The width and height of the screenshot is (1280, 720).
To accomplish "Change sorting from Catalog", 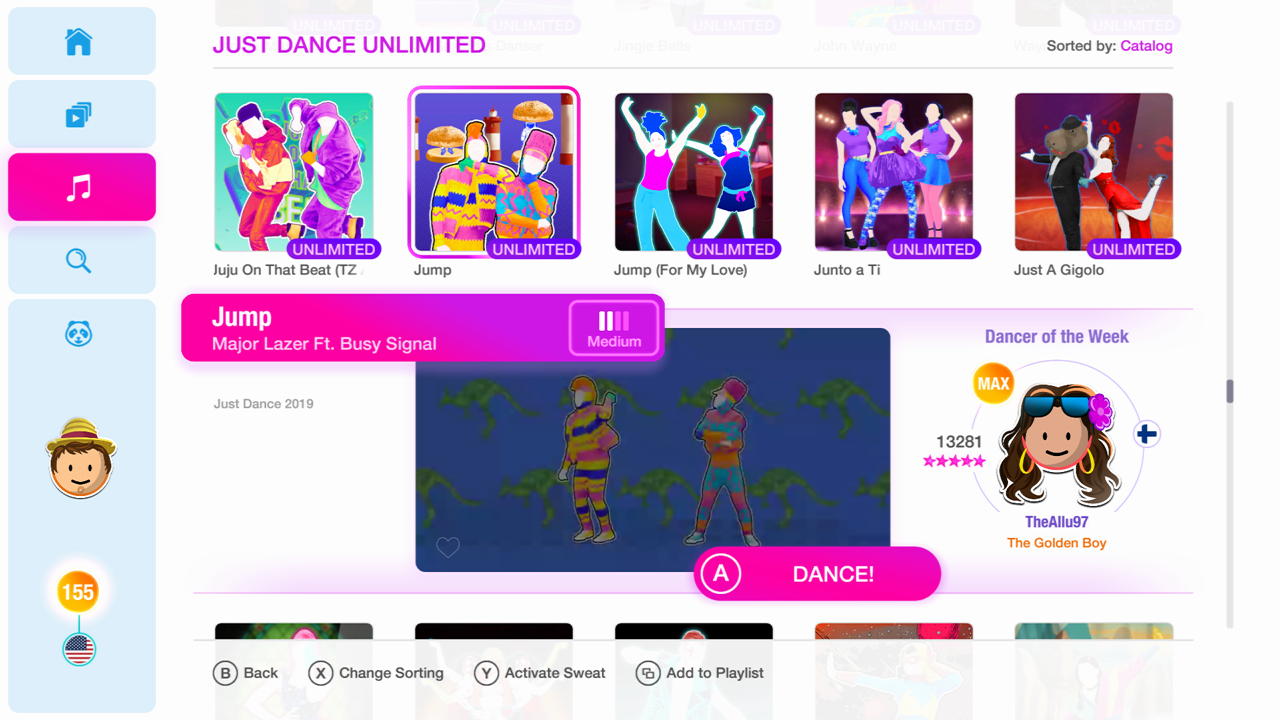I will point(1146,46).
